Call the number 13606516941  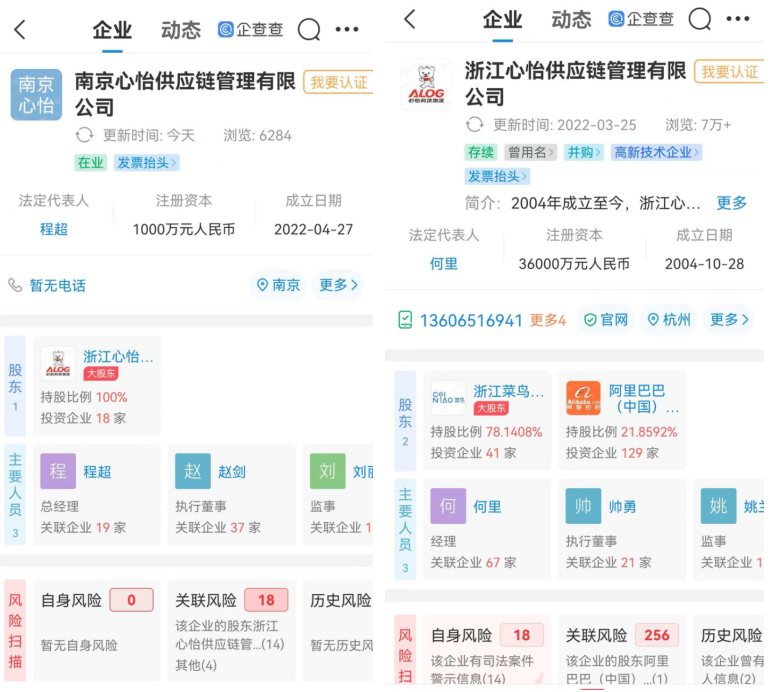click(471, 320)
